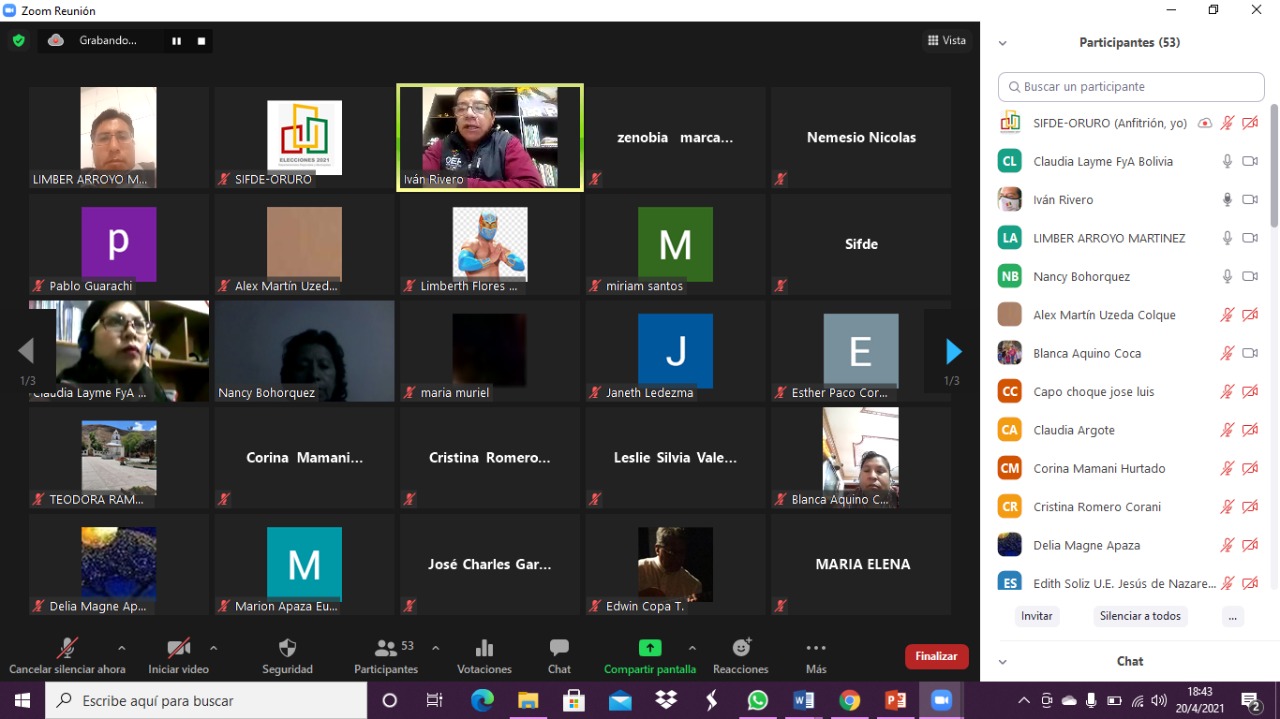This screenshot has height=719, width=1280.
Task: Expand video options arrow beside Iniciar video
Action: pos(213,648)
